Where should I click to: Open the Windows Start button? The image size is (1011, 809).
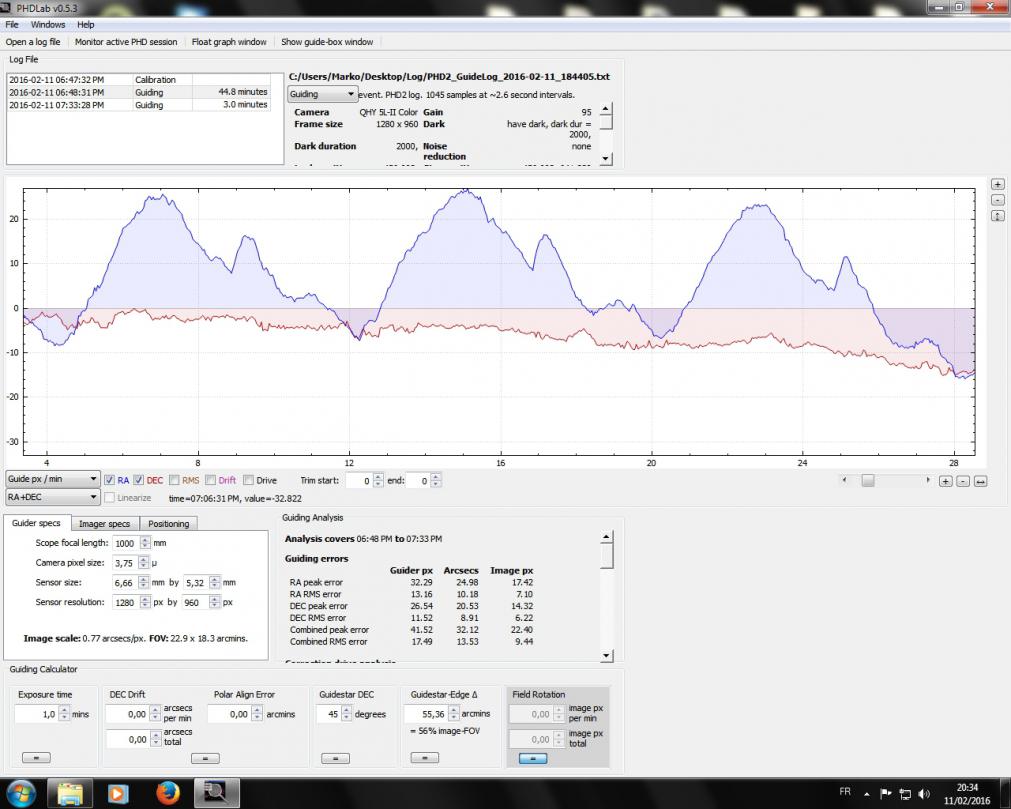pos(21,793)
